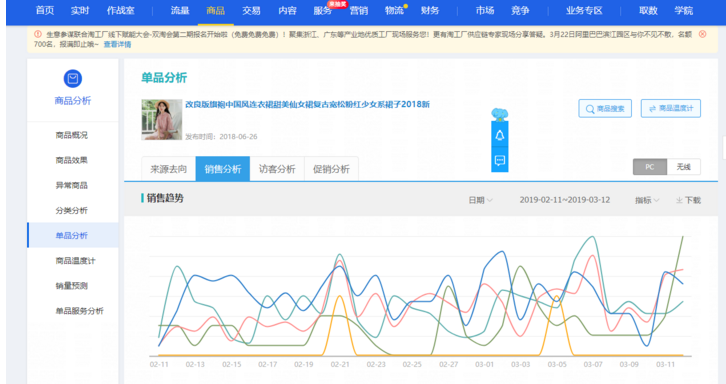
Task: Open 商品温度计 in sidebar
Action: tap(75, 260)
